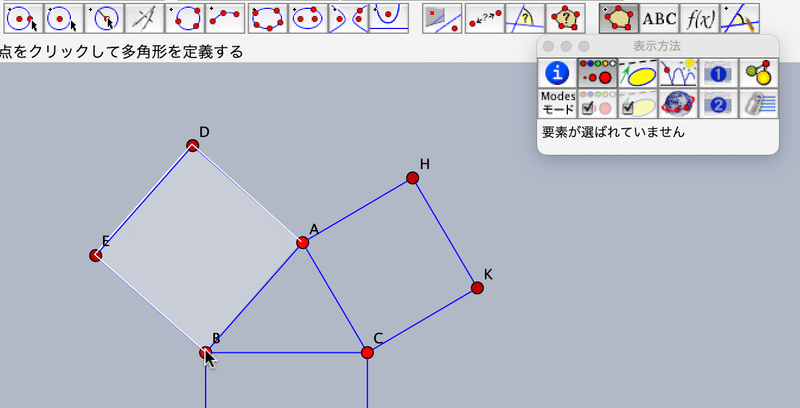800x408 pixels.
Task: Toggle the checkbox over faded ellipse icon
Action: click(x=638, y=104)
